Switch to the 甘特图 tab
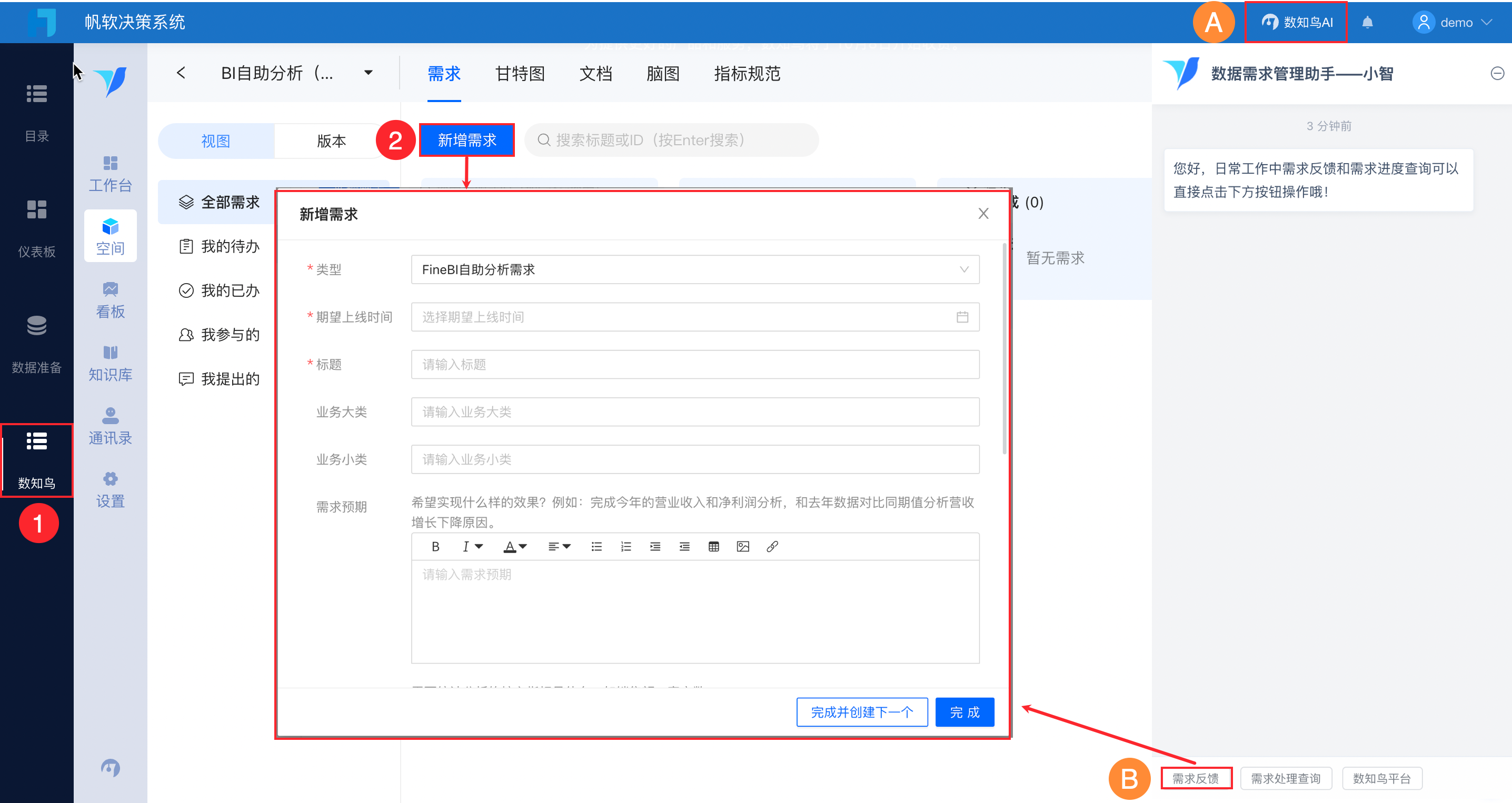 520,74
